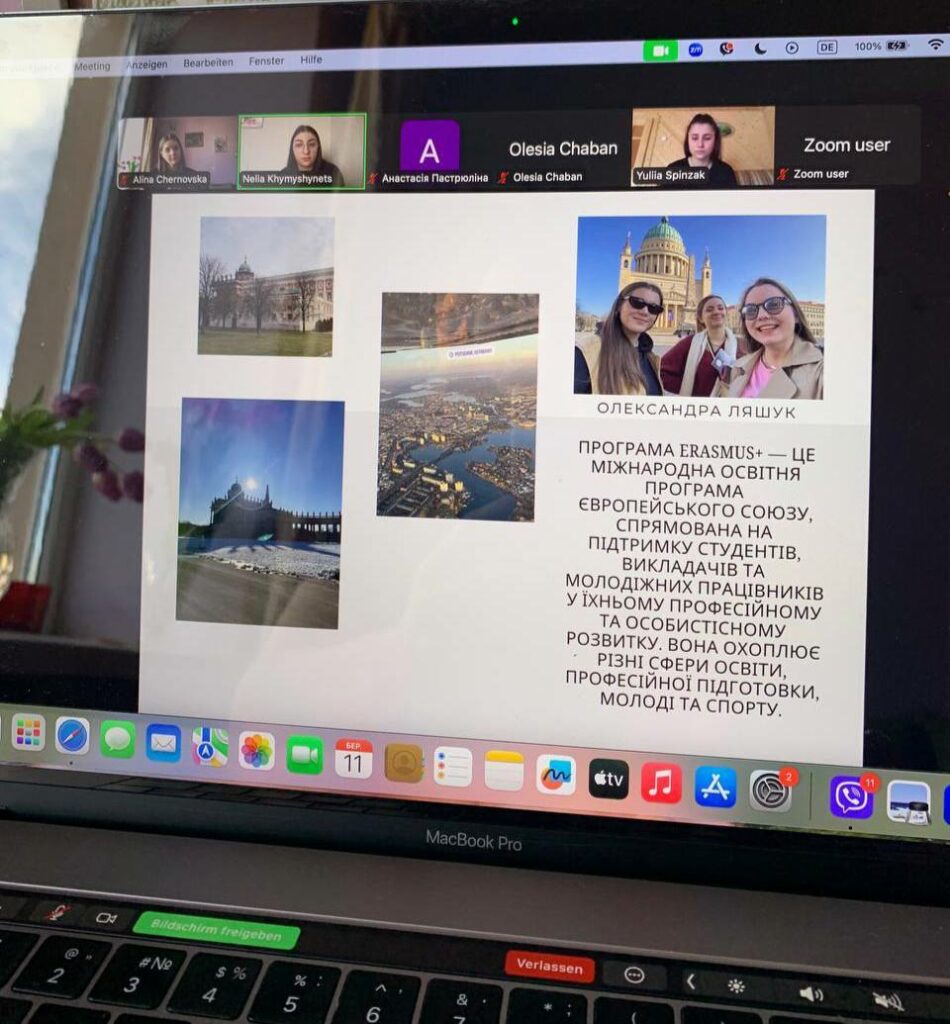Viewport: 950px width, 1024px height.
Task: Open Safari from the dock
Action: click(72, 736)
